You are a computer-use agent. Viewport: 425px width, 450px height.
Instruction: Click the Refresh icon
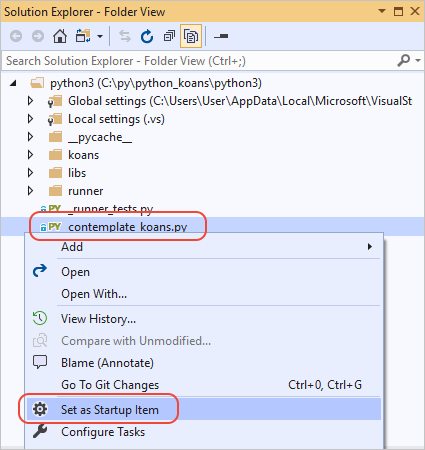click(147, 36)
